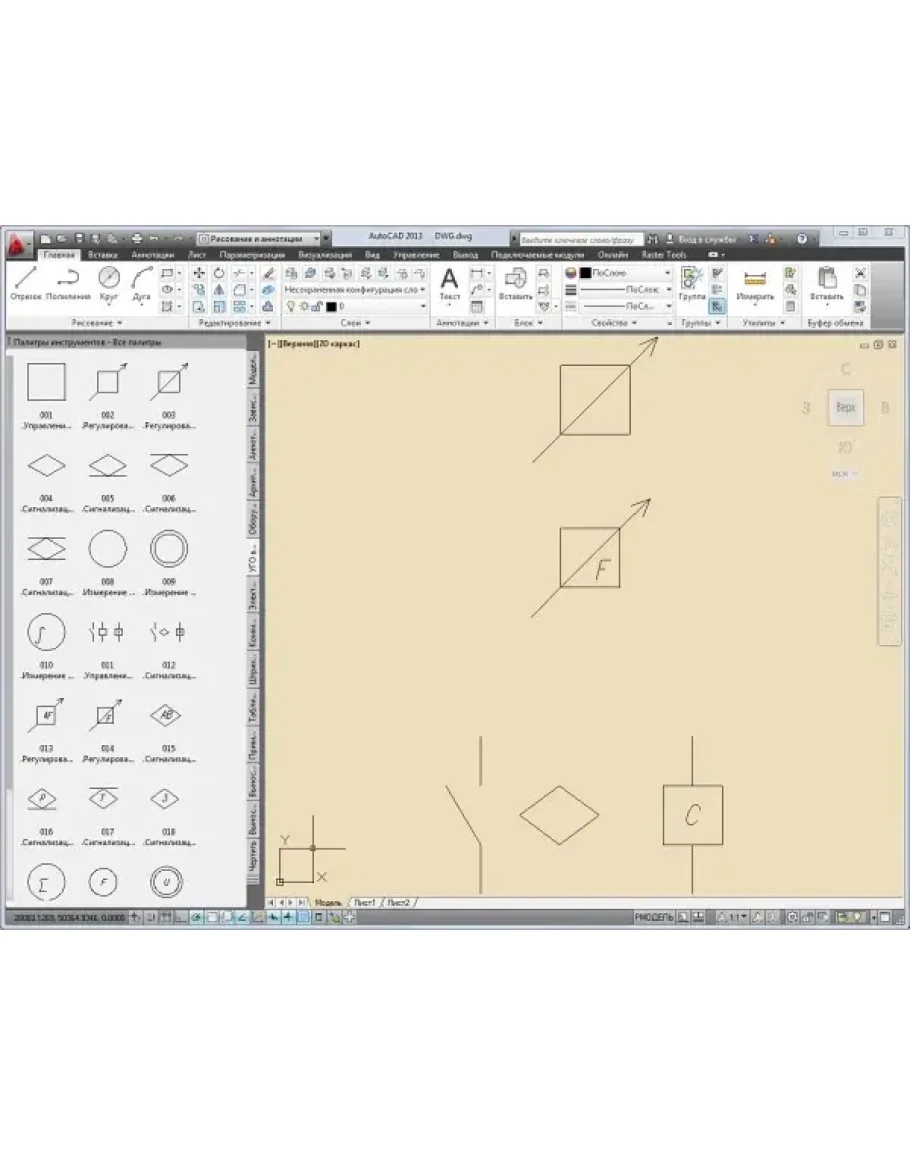Select the Отрезок (Line) tool
The width and height of the screenshot is (910, 1155).
tap(26, 281)
